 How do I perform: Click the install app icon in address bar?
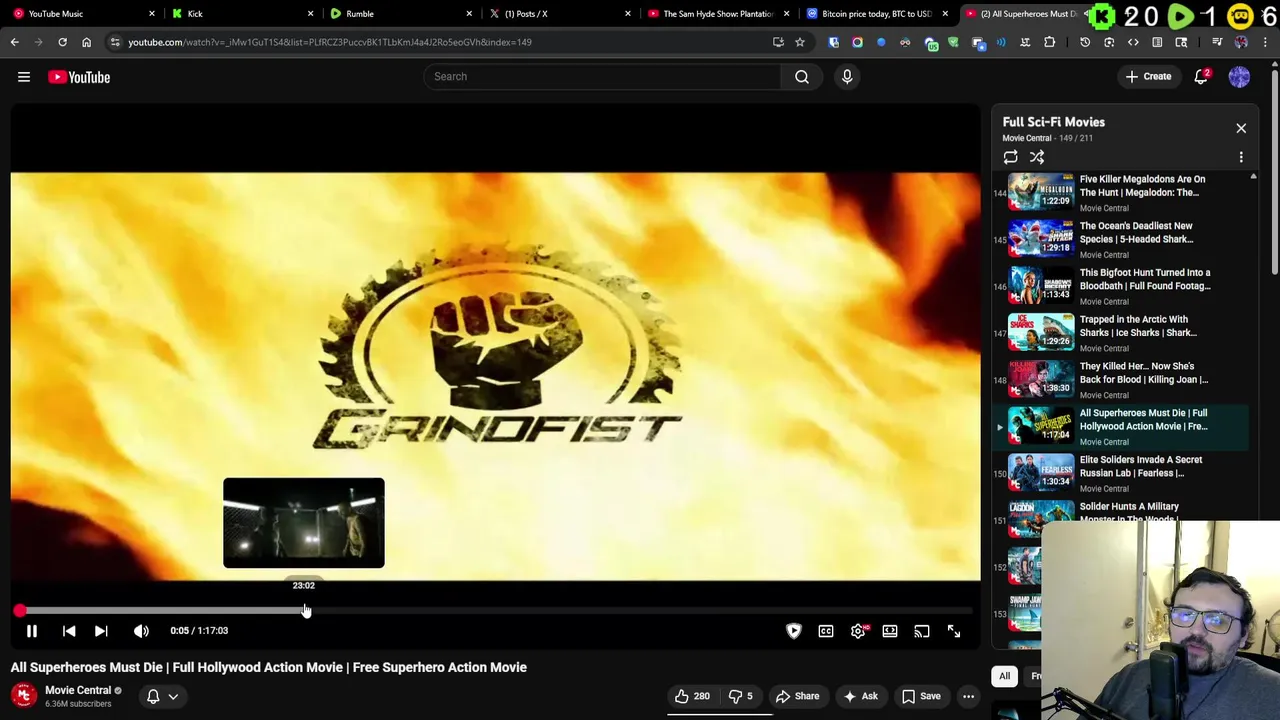pyautogui.click(x=778, y=42)
